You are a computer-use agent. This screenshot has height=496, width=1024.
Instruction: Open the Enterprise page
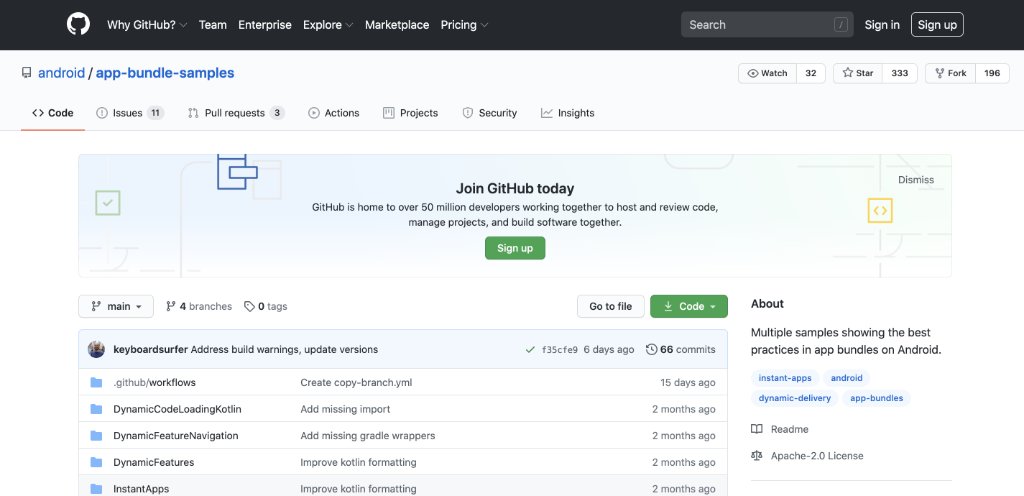[x=264, y=25]
